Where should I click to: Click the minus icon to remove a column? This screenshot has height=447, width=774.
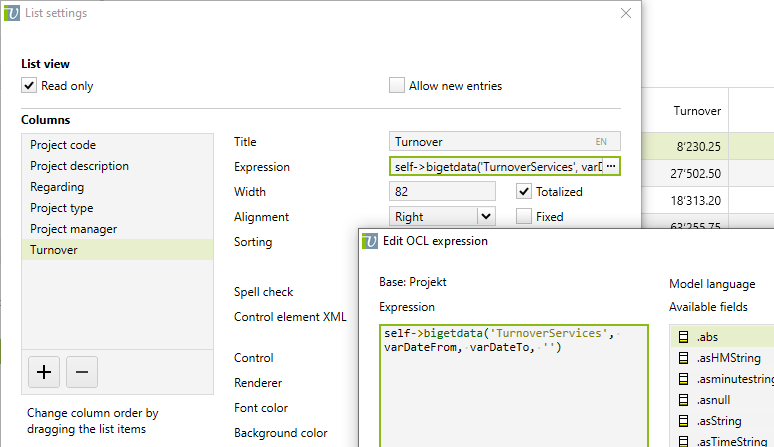pyautogui.click(x=82, y=372)
